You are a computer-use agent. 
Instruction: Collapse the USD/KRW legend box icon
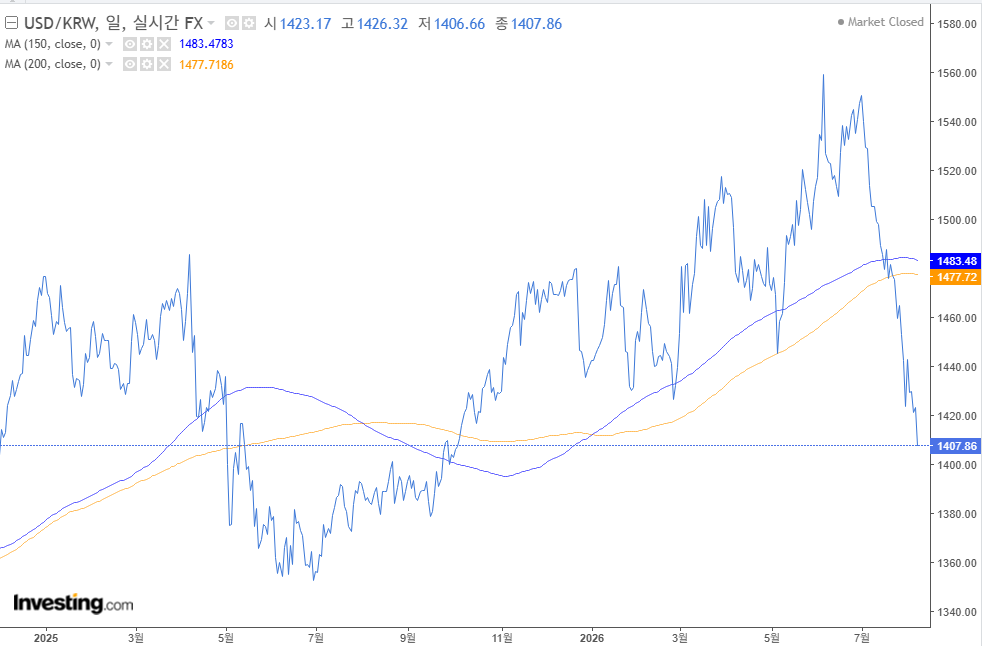pos(11,24)
